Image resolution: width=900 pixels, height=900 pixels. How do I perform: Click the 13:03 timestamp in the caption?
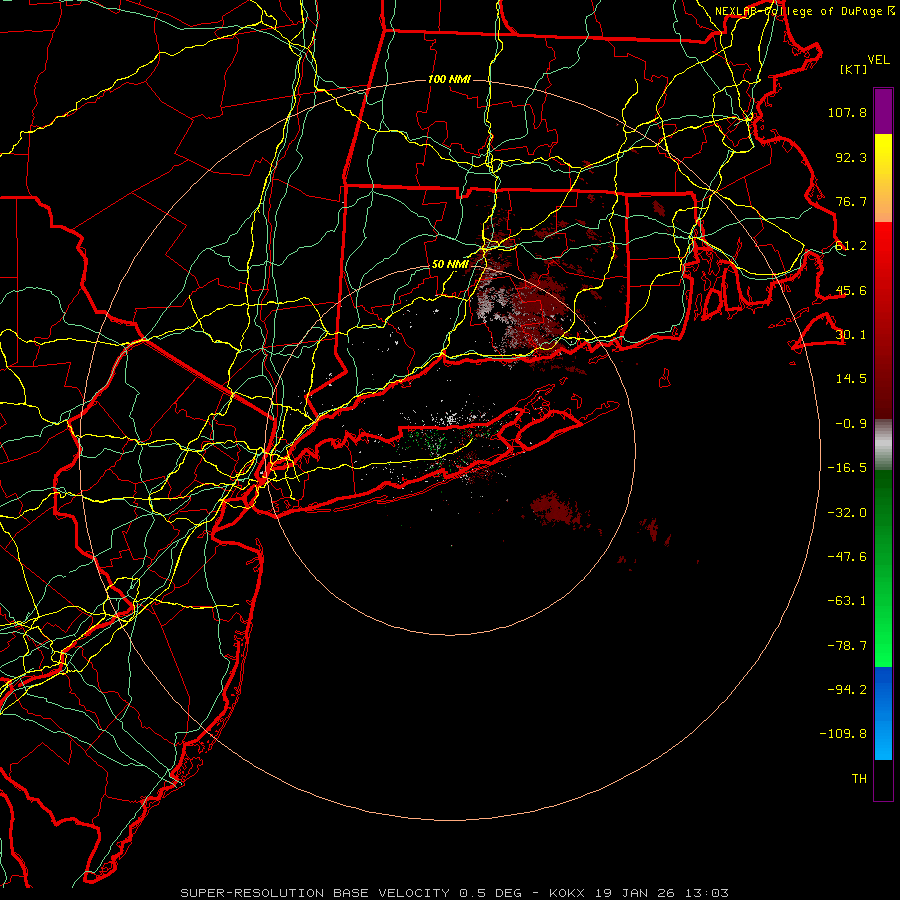click(707, 893)
